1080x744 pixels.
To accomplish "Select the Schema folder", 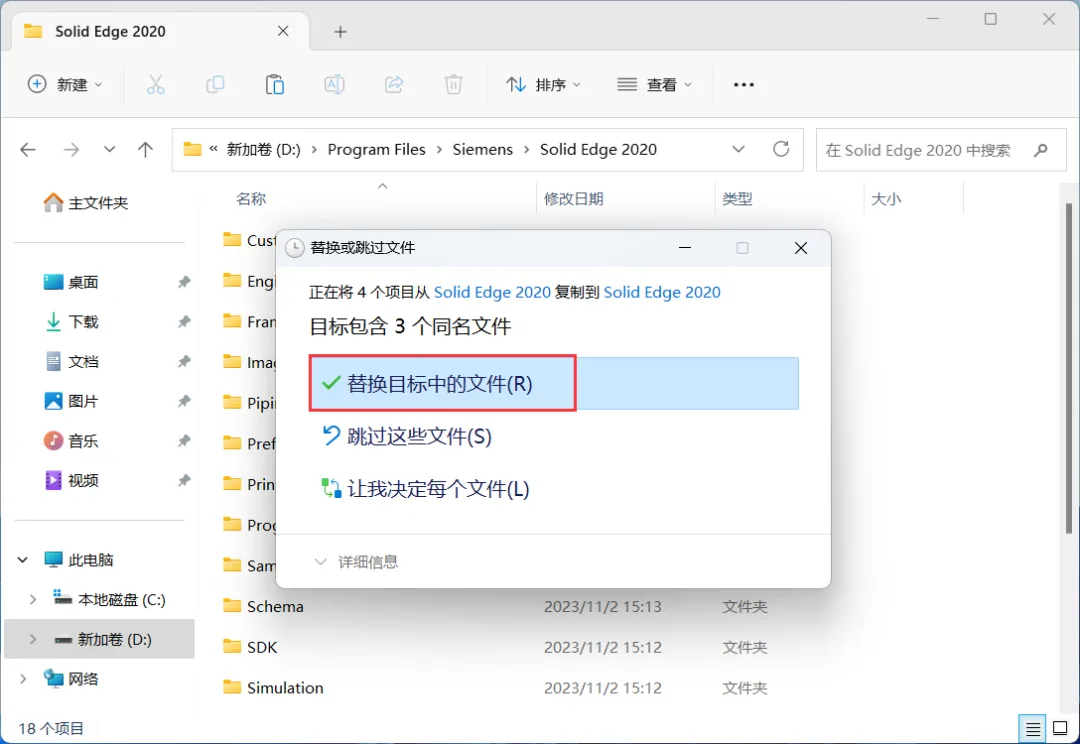I will (275, 606).
